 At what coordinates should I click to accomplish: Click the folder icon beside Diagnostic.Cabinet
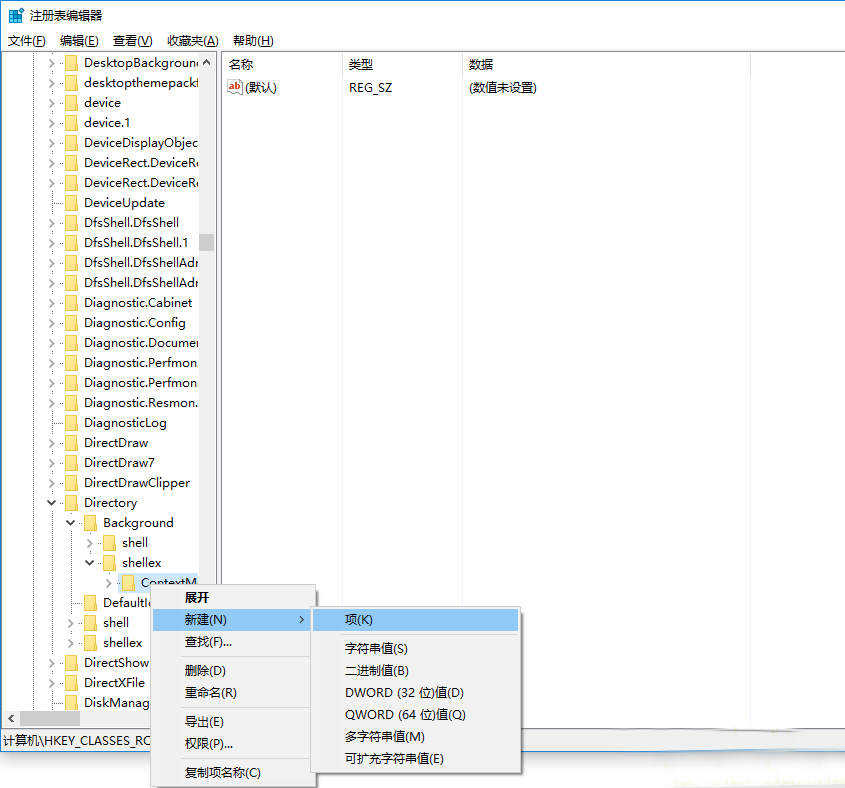pyautogui.click(x=71, y=303)
